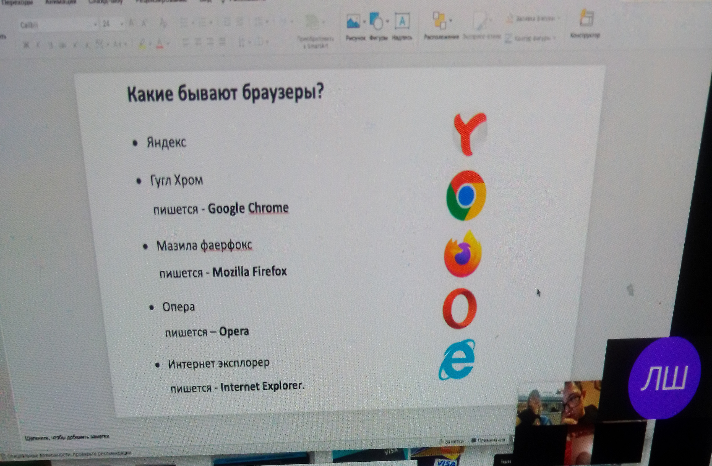Click the slide title Какие бывают браузеры?
The image size is (712, 466).
coord(225,95)
